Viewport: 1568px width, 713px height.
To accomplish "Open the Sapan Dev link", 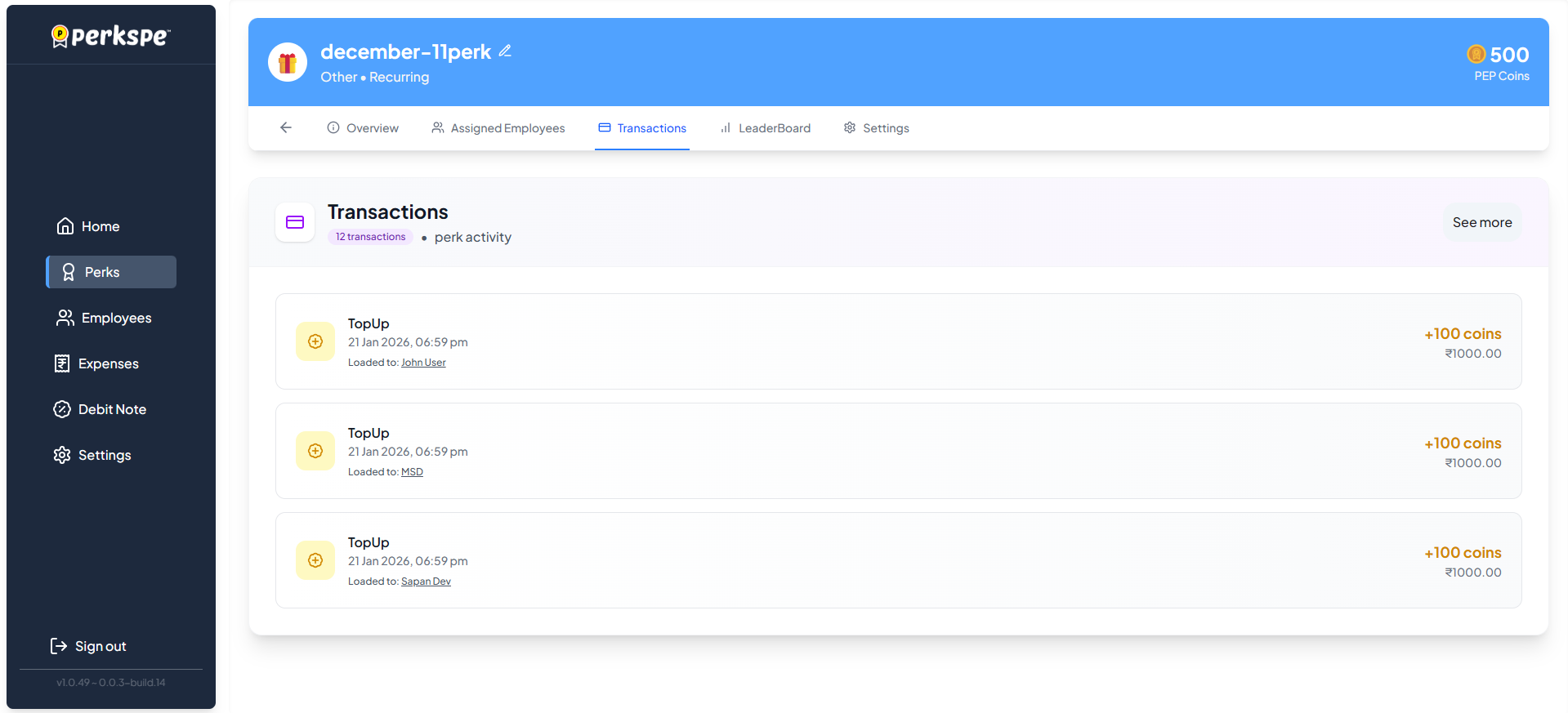I will pos(426,582).
